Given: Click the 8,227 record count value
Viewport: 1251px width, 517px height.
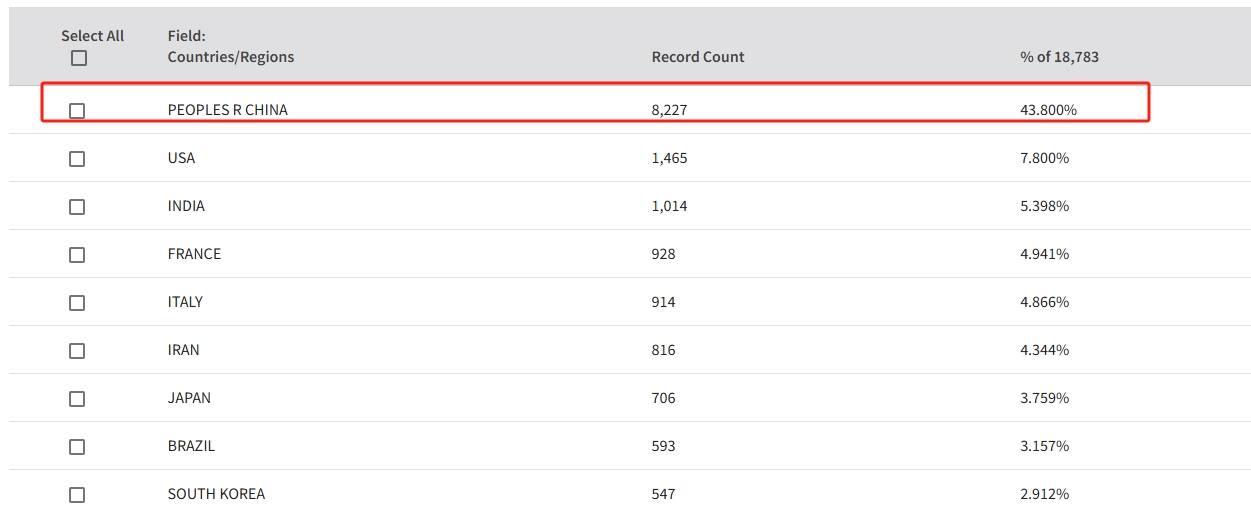Looking at the screenshot, I should point(669,110).
